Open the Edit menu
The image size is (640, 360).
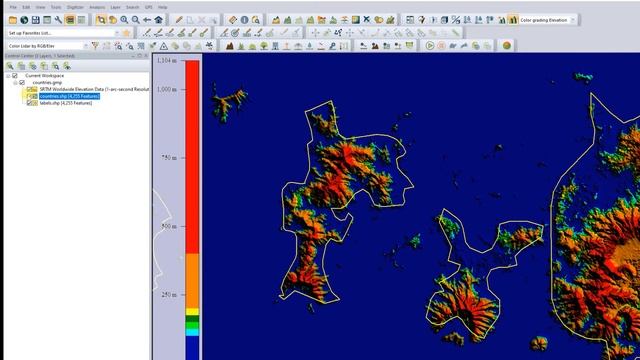point(26,7)
